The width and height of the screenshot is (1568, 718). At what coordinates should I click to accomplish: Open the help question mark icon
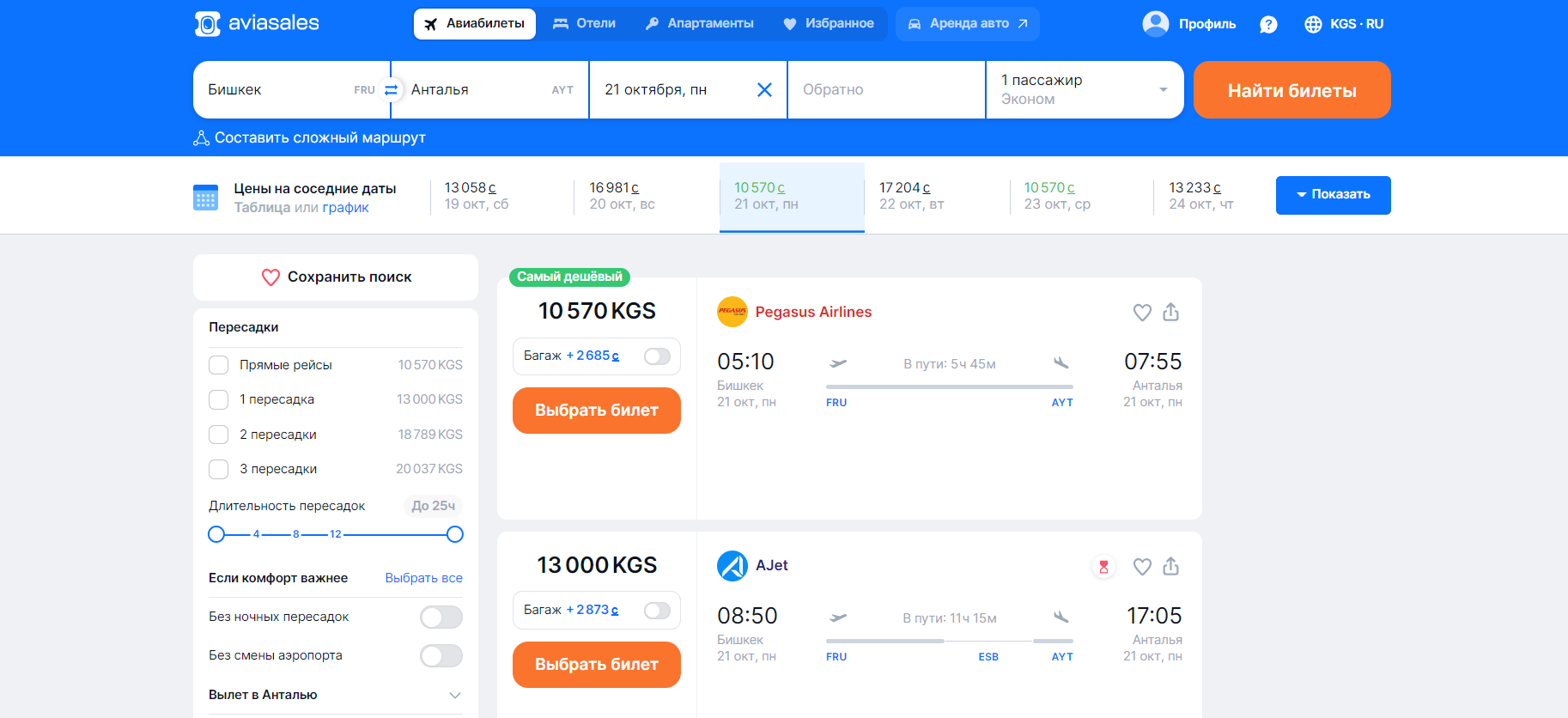pyautogui.click(x=1268, y=24)
